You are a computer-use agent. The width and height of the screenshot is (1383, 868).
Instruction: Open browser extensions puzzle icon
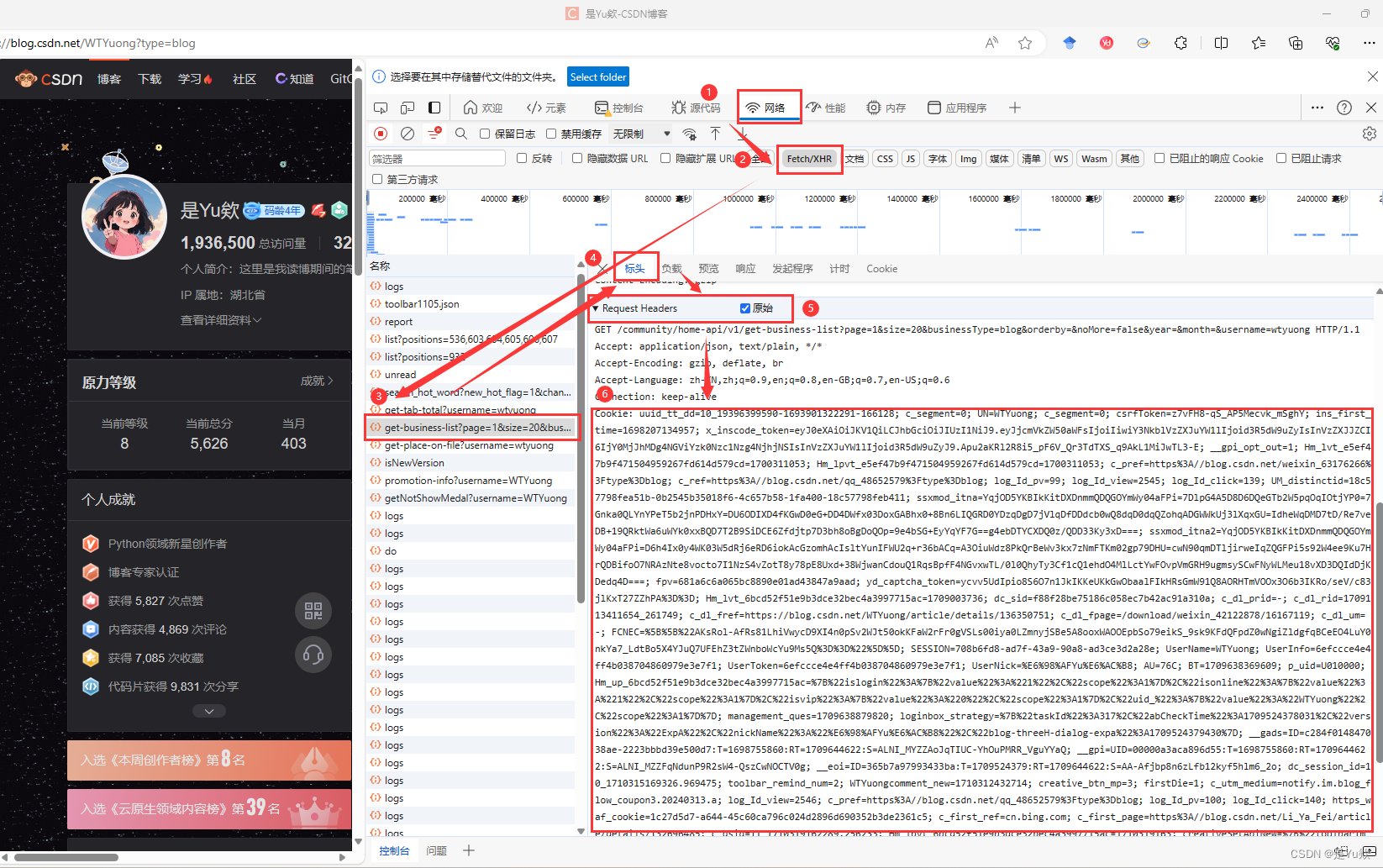pyautogui.click(x=1181, y=43)
